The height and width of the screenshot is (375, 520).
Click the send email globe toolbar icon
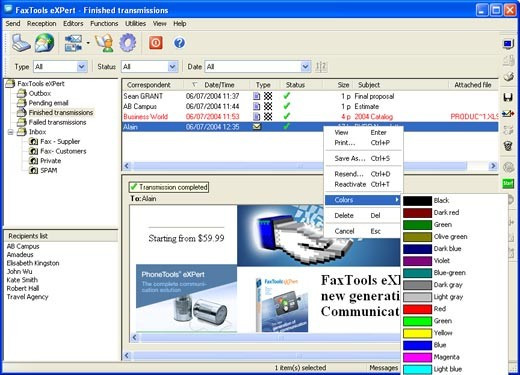[44, 43]
